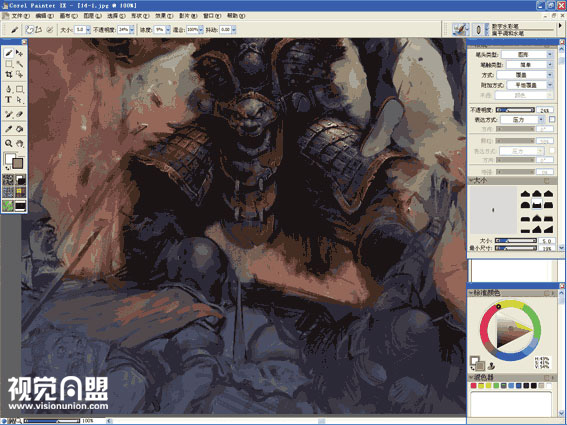Screen dimensions: 567x425
Task: Select the Layer Adjuster tool
Action: click(19, 53)
